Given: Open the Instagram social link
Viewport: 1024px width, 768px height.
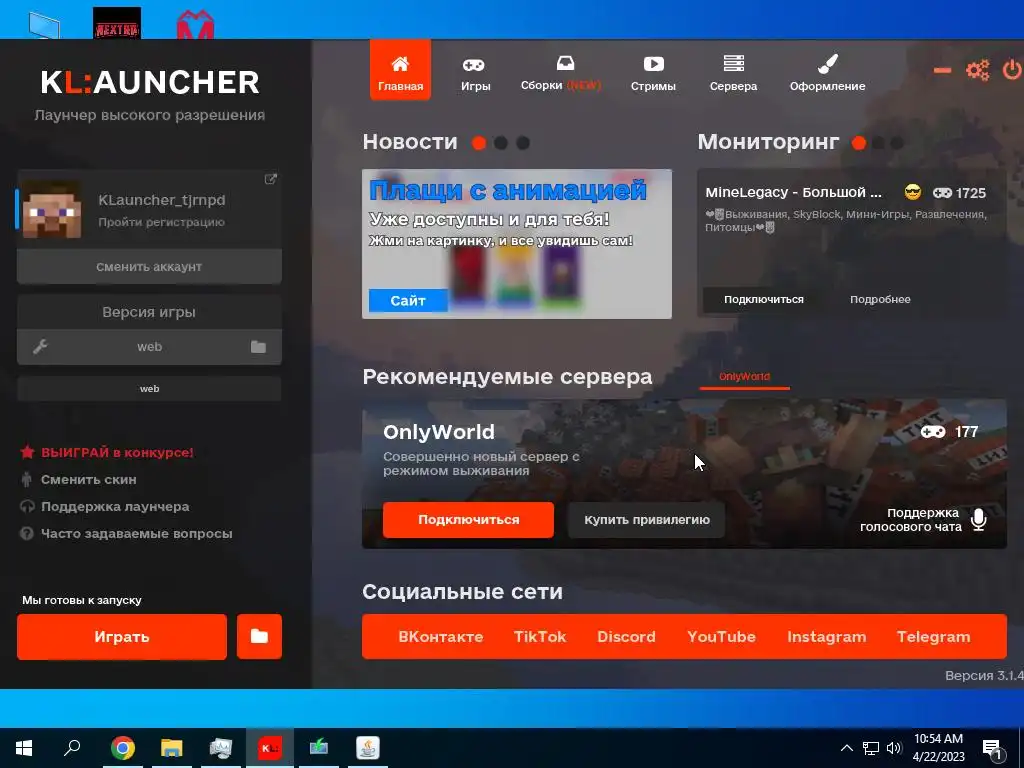Looking at the screenshot, I should pos(827,637).
